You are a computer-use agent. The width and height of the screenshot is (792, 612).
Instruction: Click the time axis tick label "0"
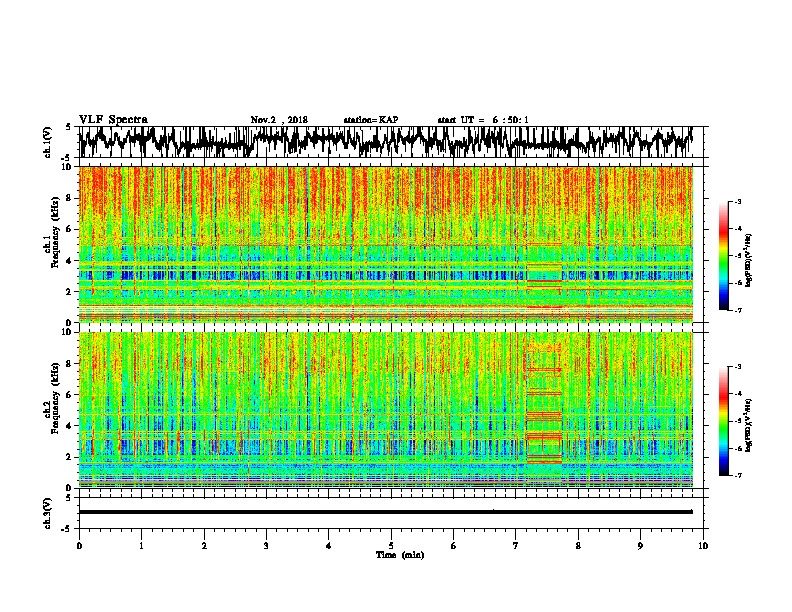[79, 546]
